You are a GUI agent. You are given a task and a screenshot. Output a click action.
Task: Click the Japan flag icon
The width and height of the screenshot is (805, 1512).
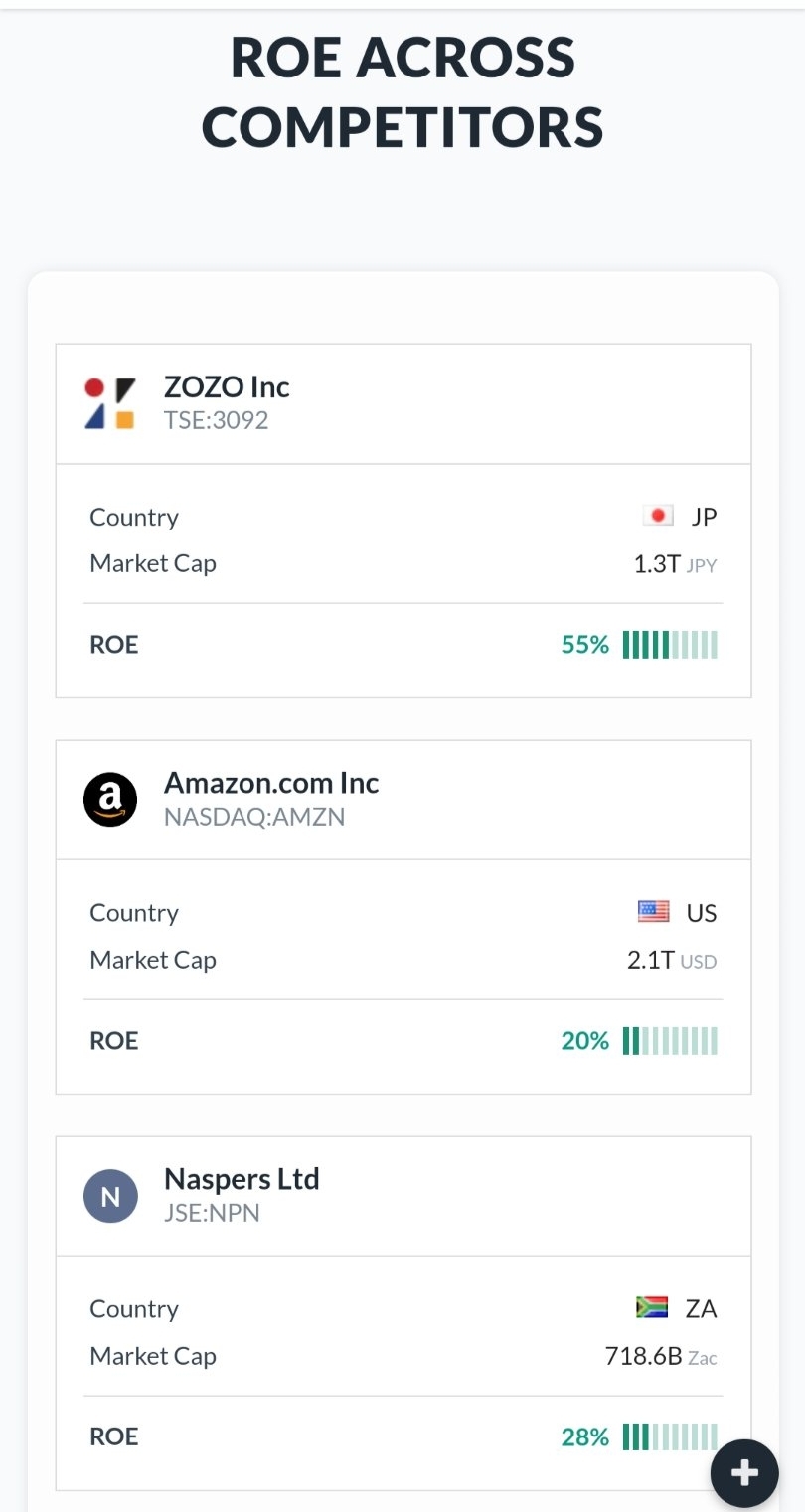pos(657,517)
